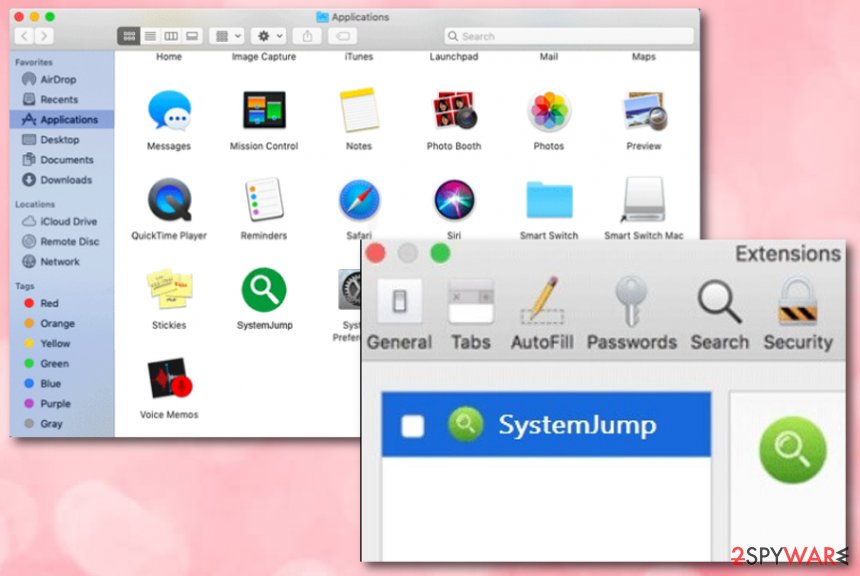Select the Green tag
Viewport: 860px width, 576px height.
[61, 363]
